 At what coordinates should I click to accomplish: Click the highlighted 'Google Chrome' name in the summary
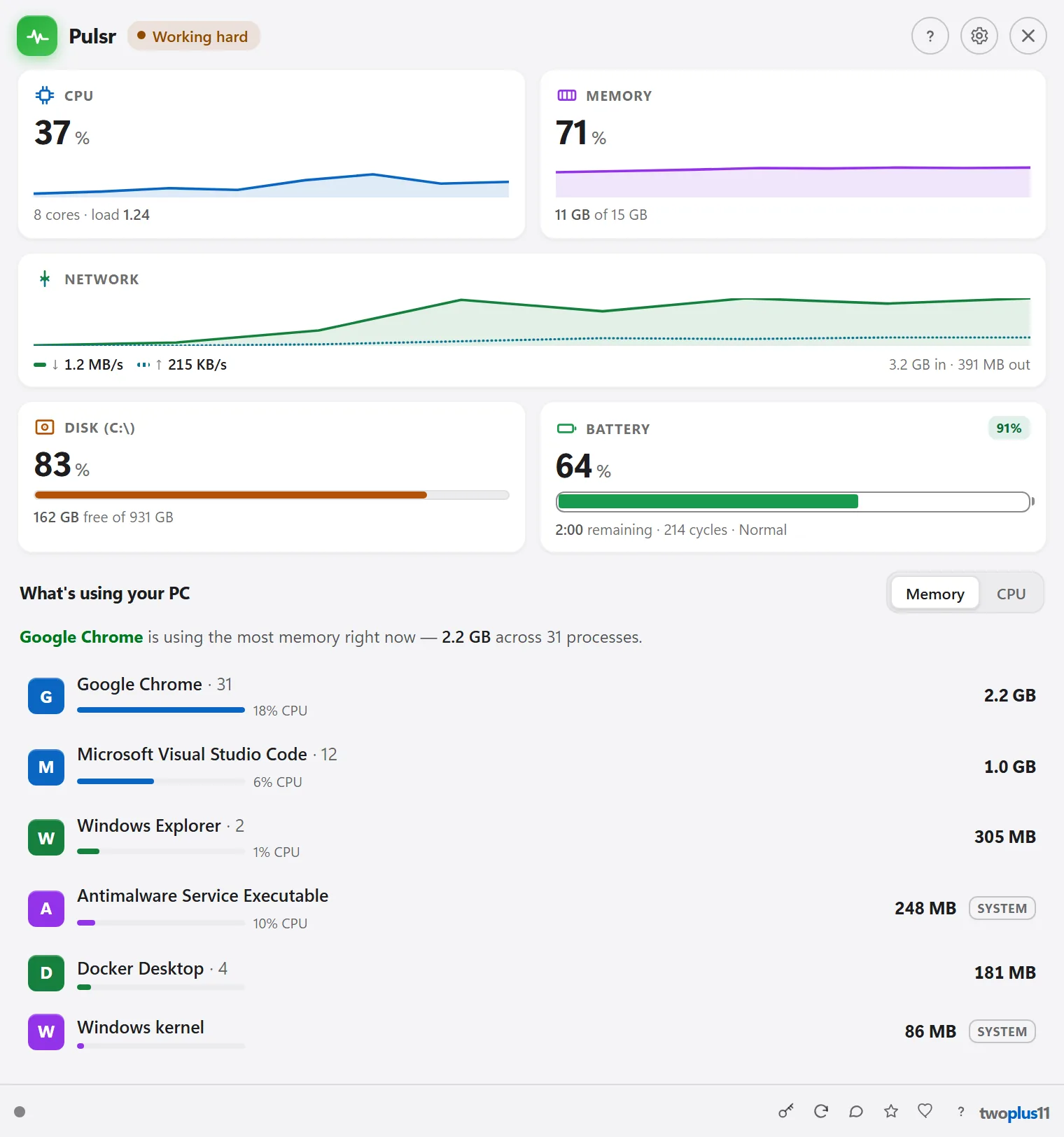[x=81, y=637]
